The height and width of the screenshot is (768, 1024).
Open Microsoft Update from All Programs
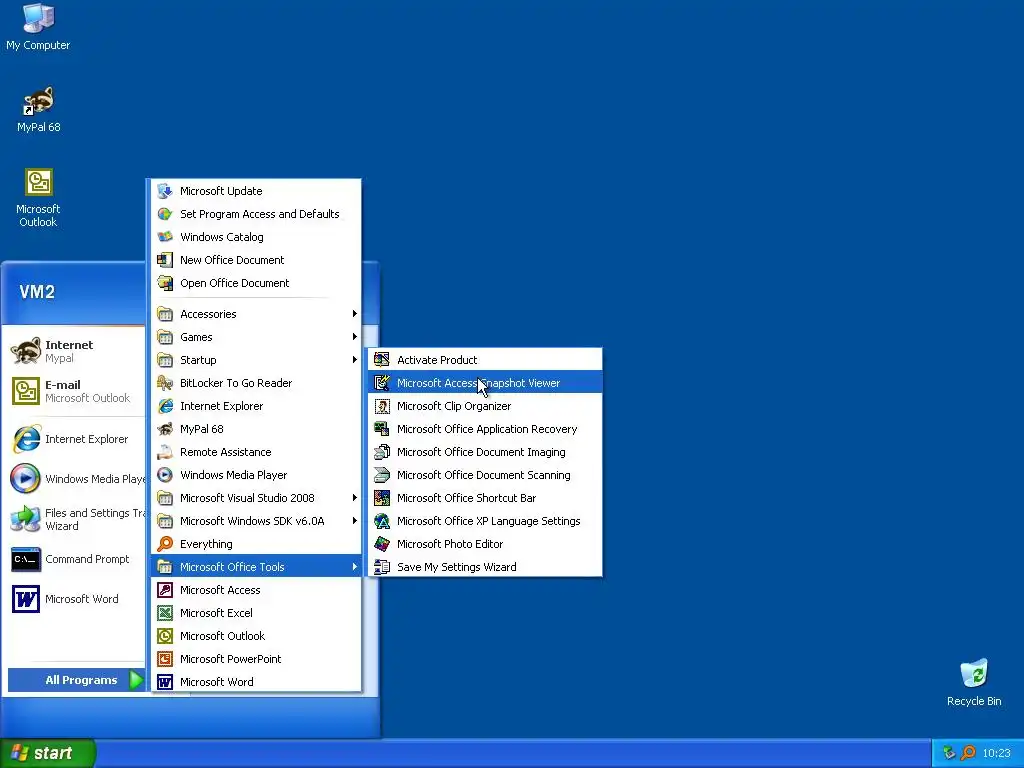tap(256, 191)
